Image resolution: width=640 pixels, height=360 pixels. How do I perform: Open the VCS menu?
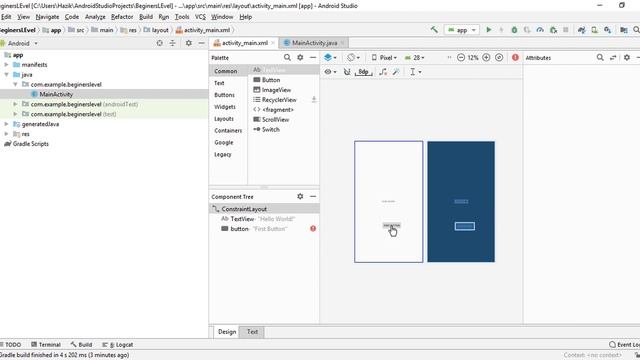200,17
